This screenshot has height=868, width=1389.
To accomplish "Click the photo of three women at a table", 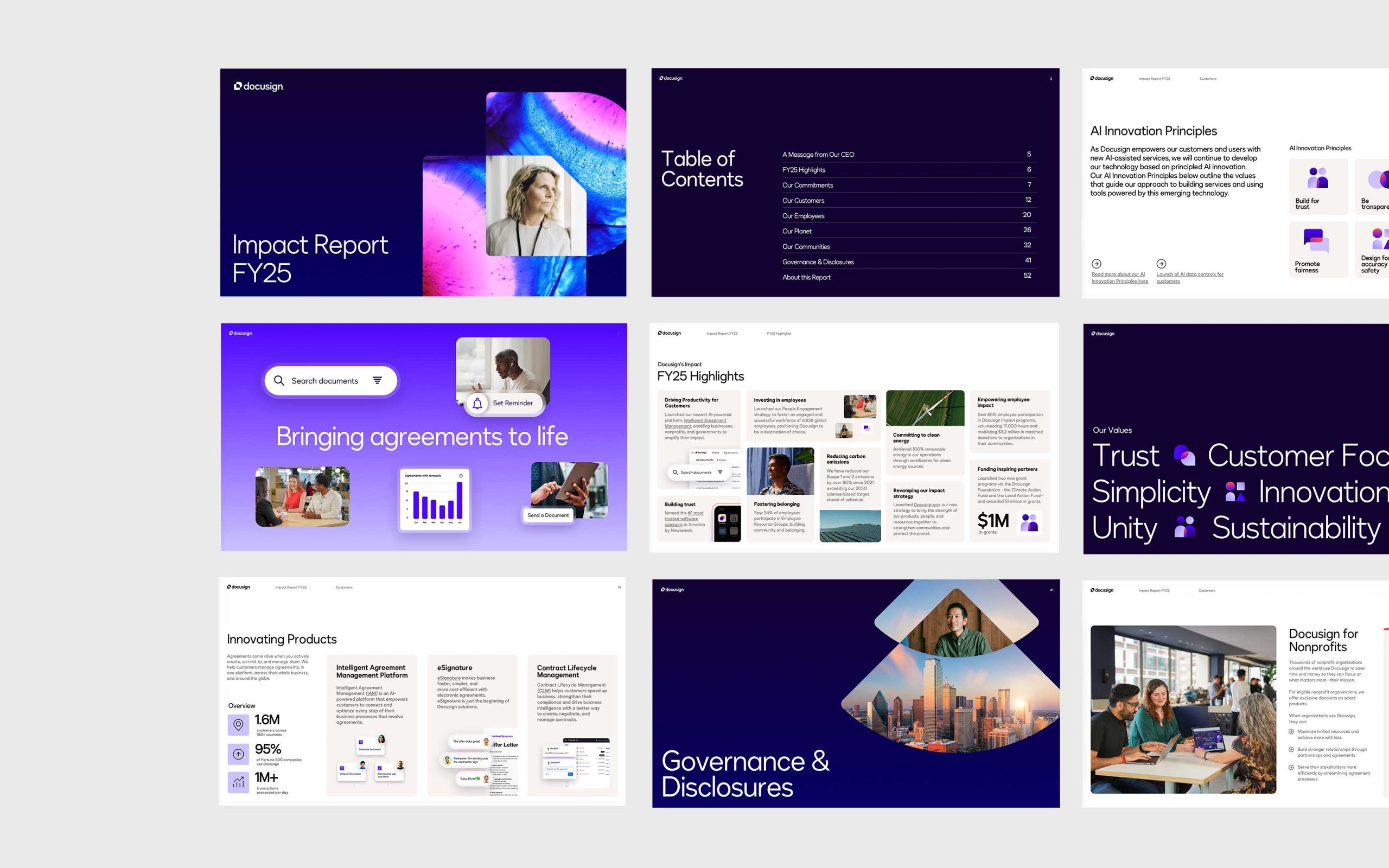I will pyautogui.click(x=302, y=496).
